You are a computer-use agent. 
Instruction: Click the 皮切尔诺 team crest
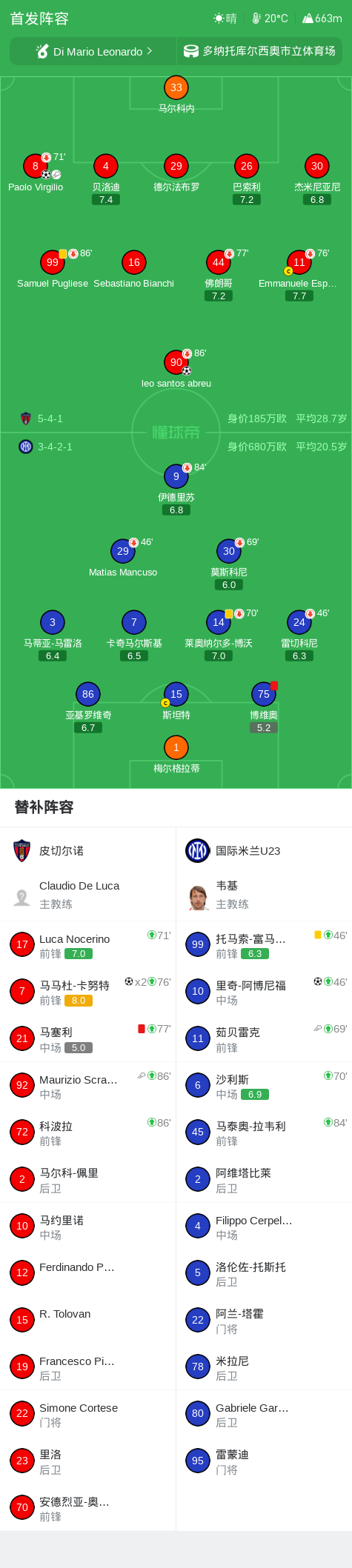(x=22, y=851)
